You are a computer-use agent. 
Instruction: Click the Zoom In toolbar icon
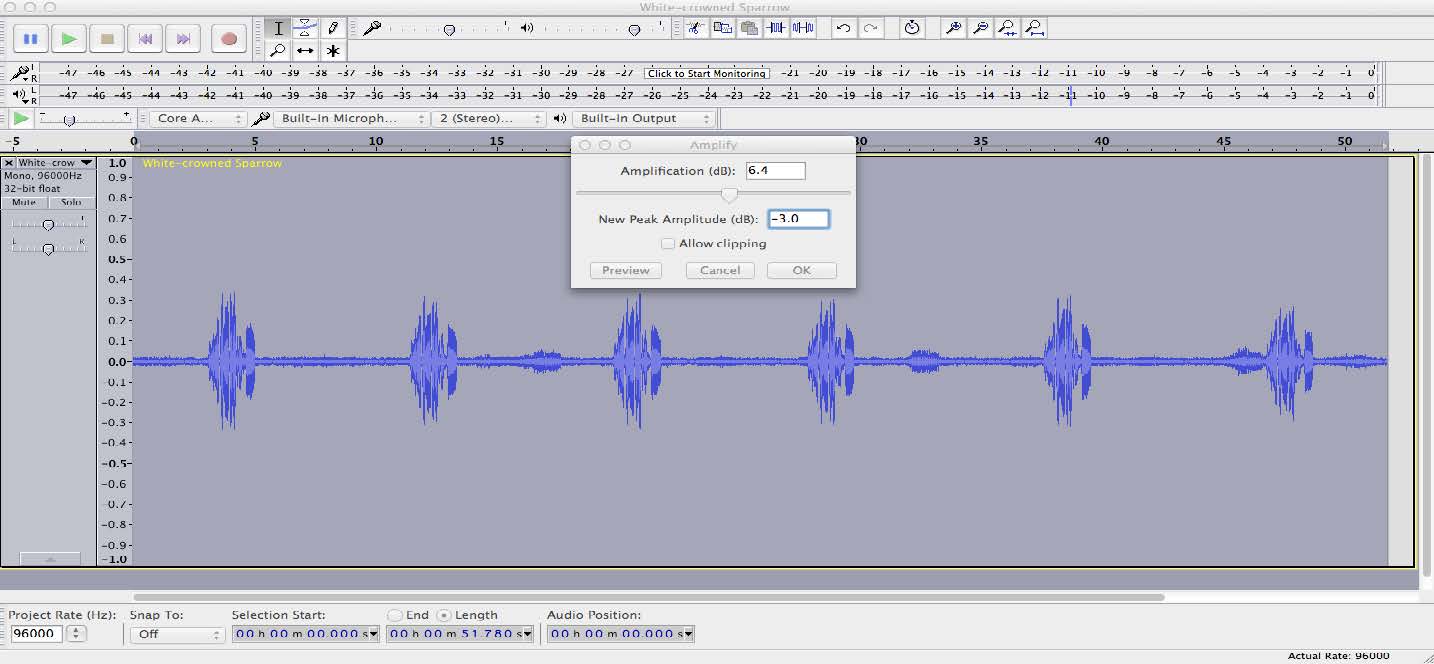click(952, 28)
